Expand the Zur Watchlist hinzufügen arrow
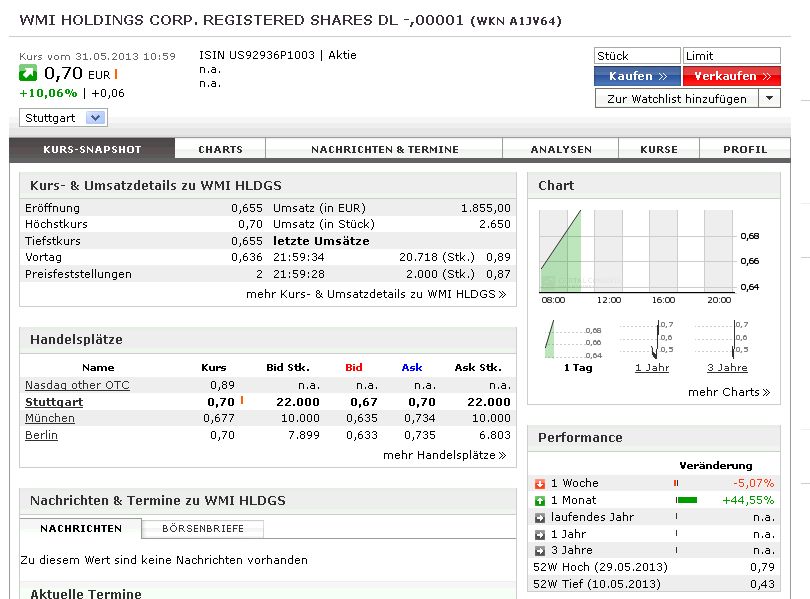 point(769,98)
